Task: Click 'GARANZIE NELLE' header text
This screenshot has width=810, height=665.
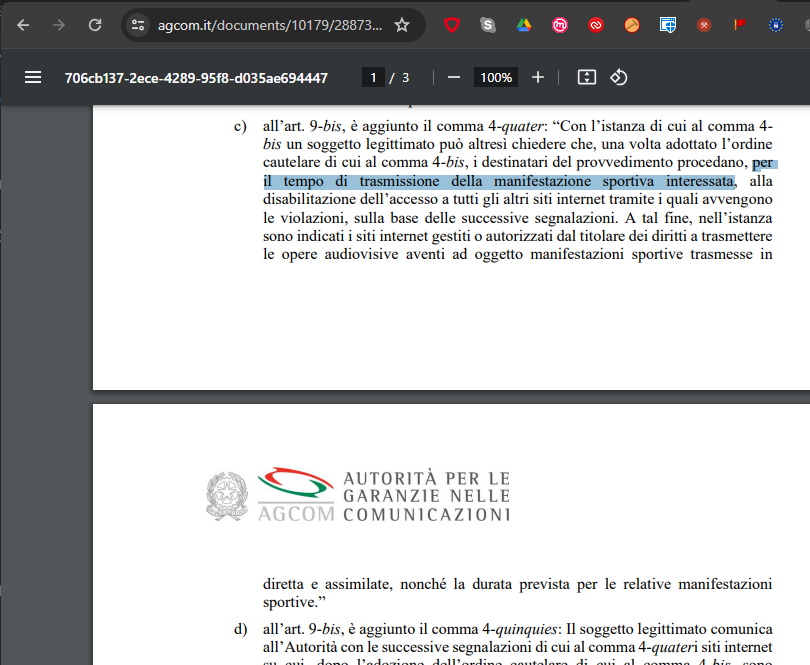Action: pyautogui.click(x=427, y=496)
